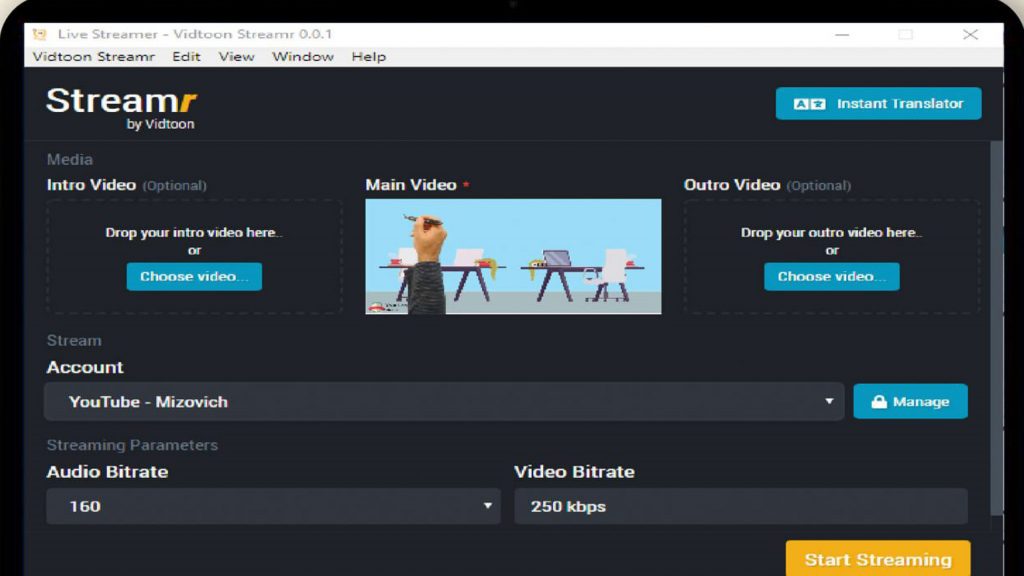Screen dimensions: 1024x576
Task: Click the 'Intro Video' label
Action: tap(91, 185)
